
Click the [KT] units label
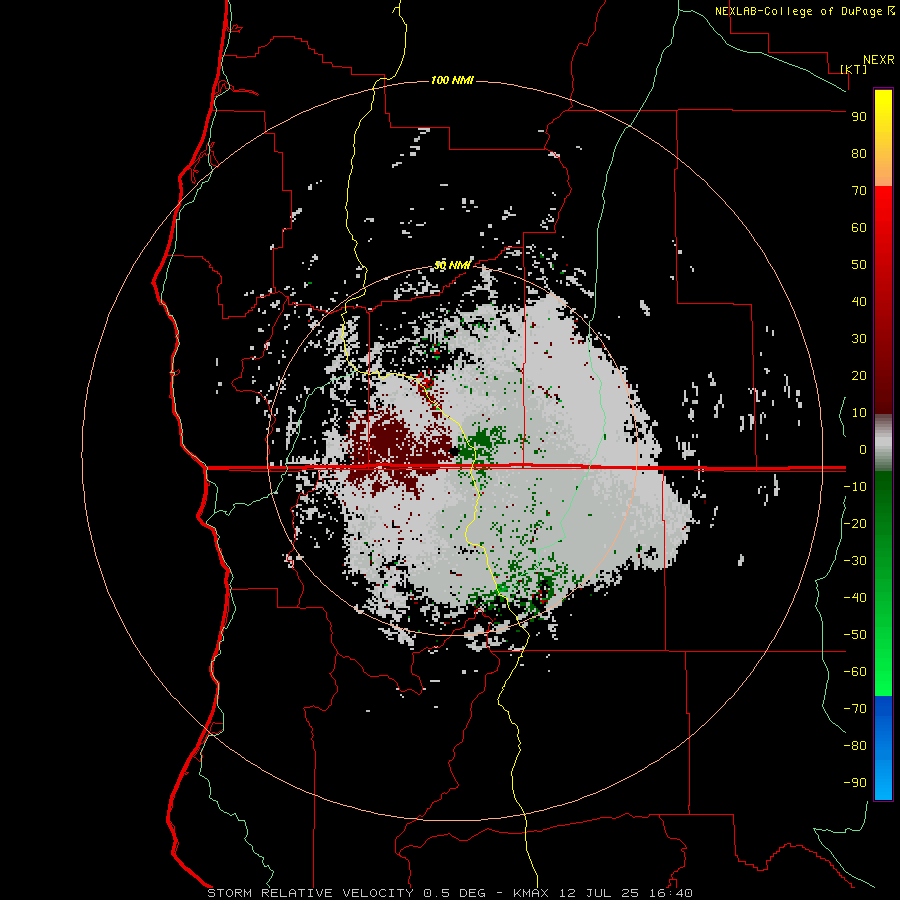coord(854,69)
